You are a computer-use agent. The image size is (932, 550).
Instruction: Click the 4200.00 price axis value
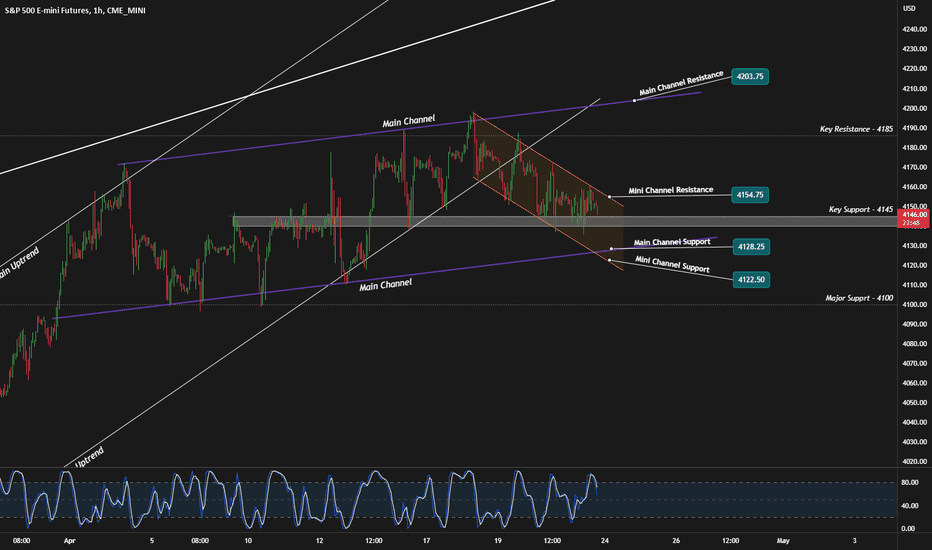click(x=914, y=108)
